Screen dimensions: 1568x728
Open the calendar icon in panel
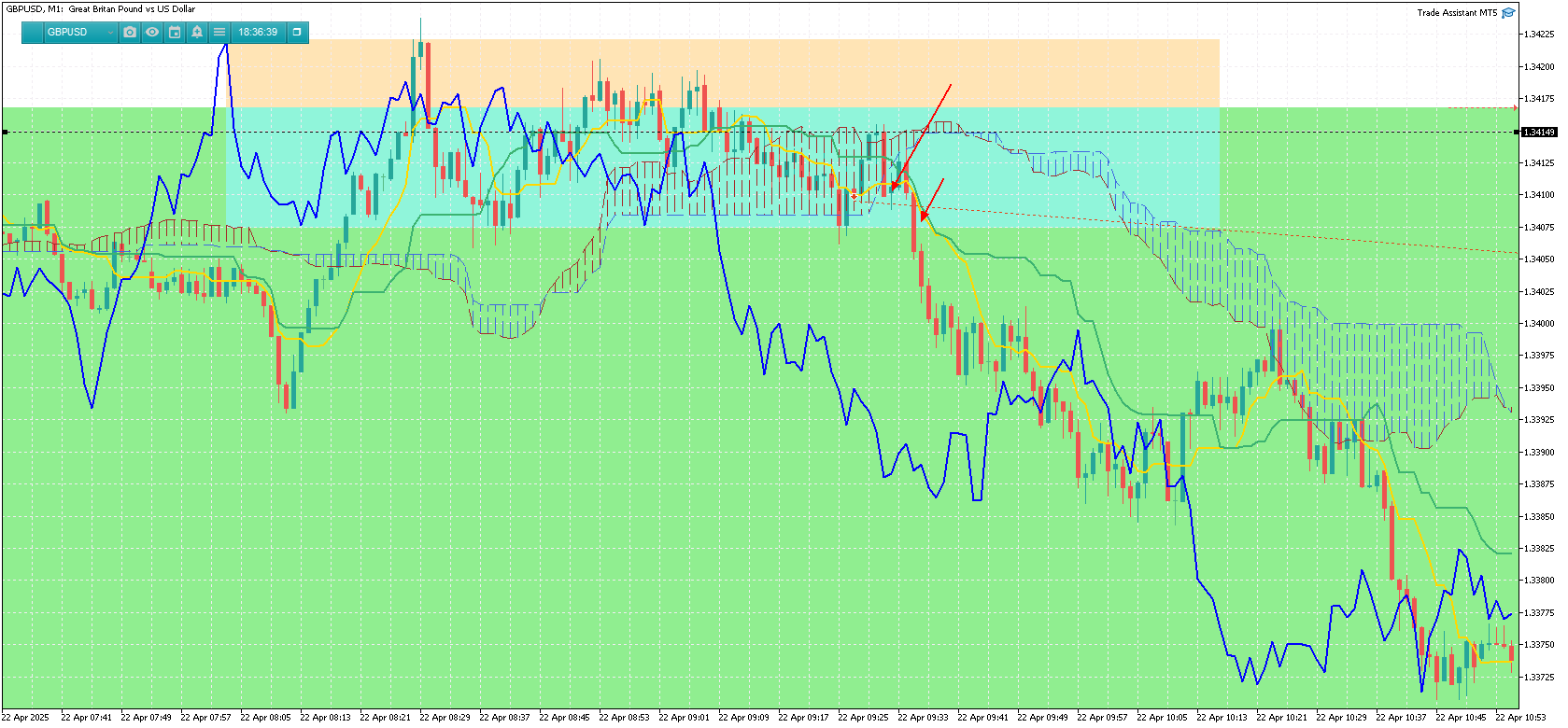pos(175,32)
